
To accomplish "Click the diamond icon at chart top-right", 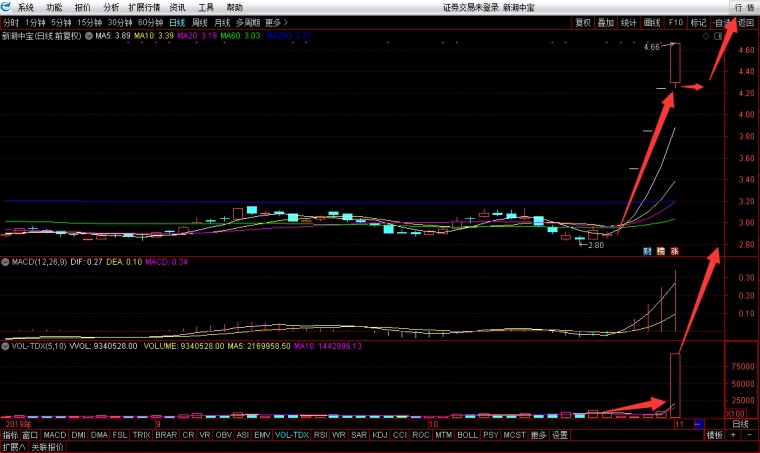I will click(x=706, y=36).
